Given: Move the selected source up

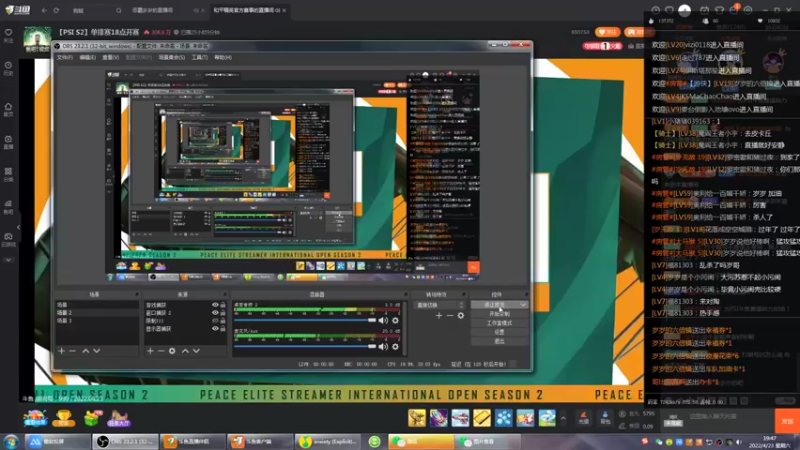Looking at the screenshot, I should coord(185,351).
